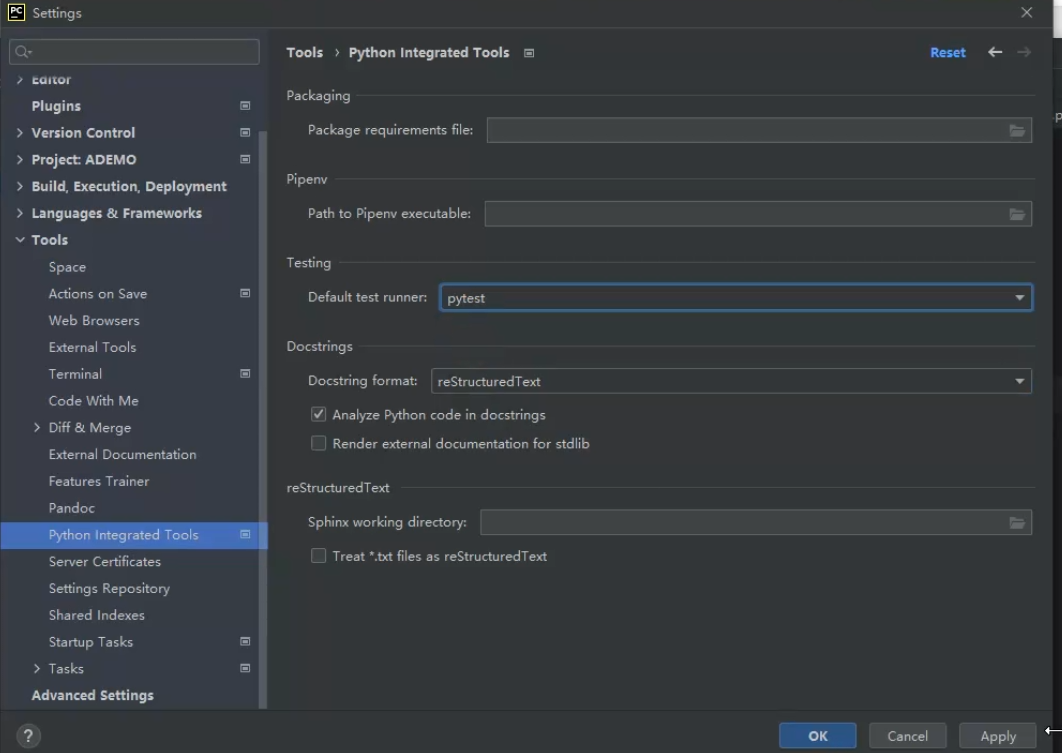The width and height of the screenshot is (1062, 753).
Task: Go forward using the right arrow icon
Action: click(x=1024, y=52)
